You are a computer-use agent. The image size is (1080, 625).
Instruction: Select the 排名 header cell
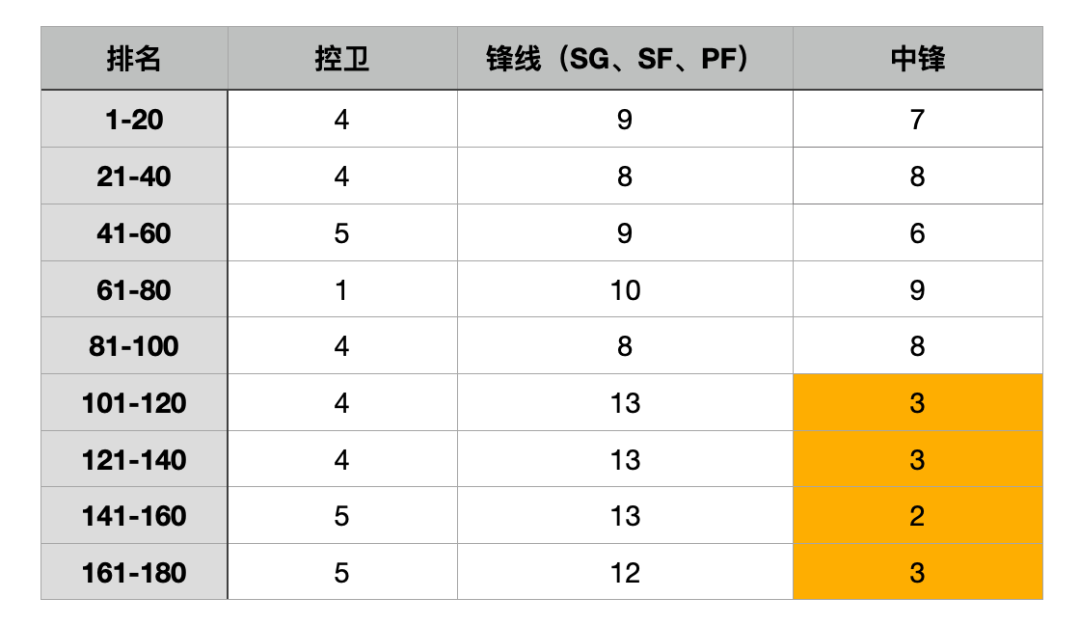point(134,59)
